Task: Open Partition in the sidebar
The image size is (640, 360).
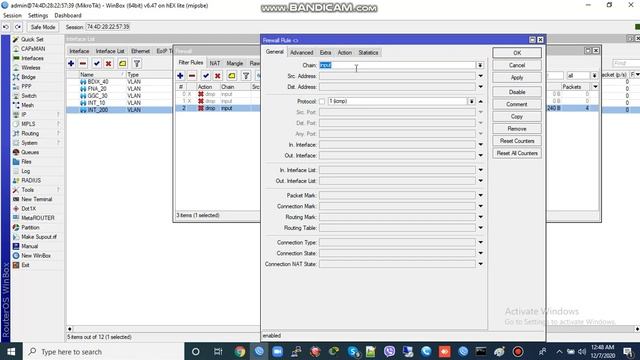Action: (x=30, y=227)
